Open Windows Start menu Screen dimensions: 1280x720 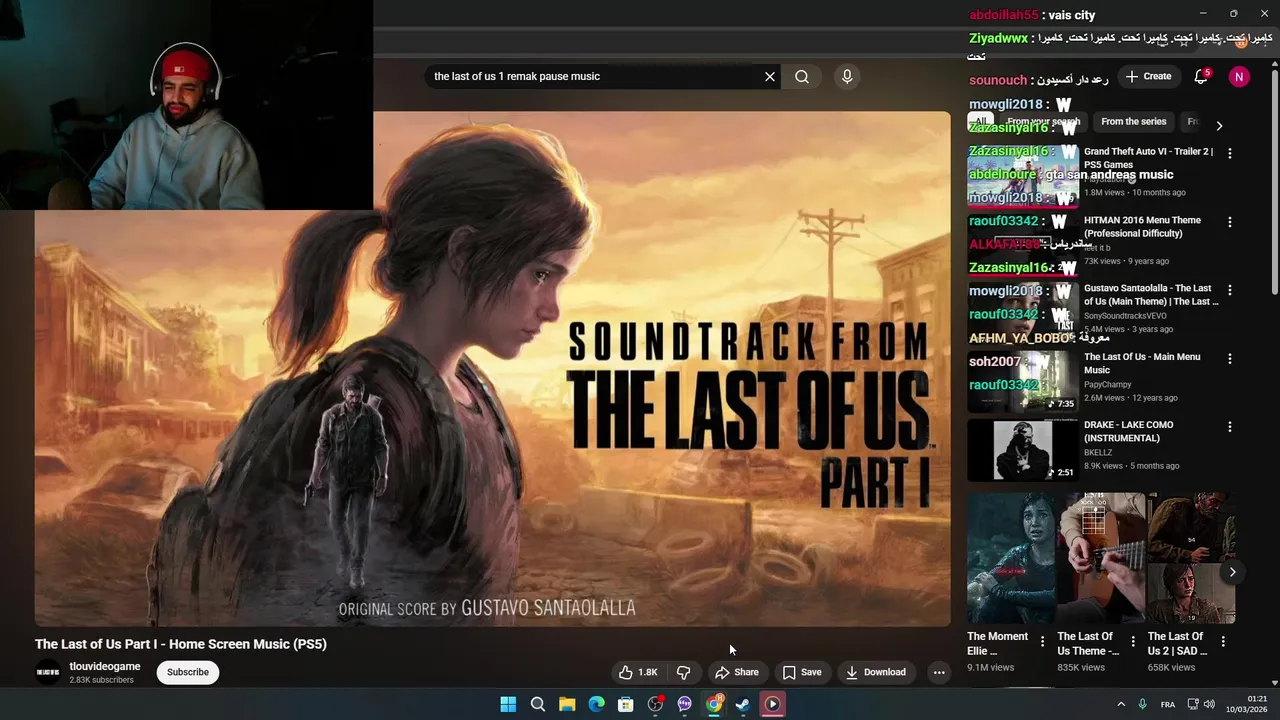[x=508, y=704]
